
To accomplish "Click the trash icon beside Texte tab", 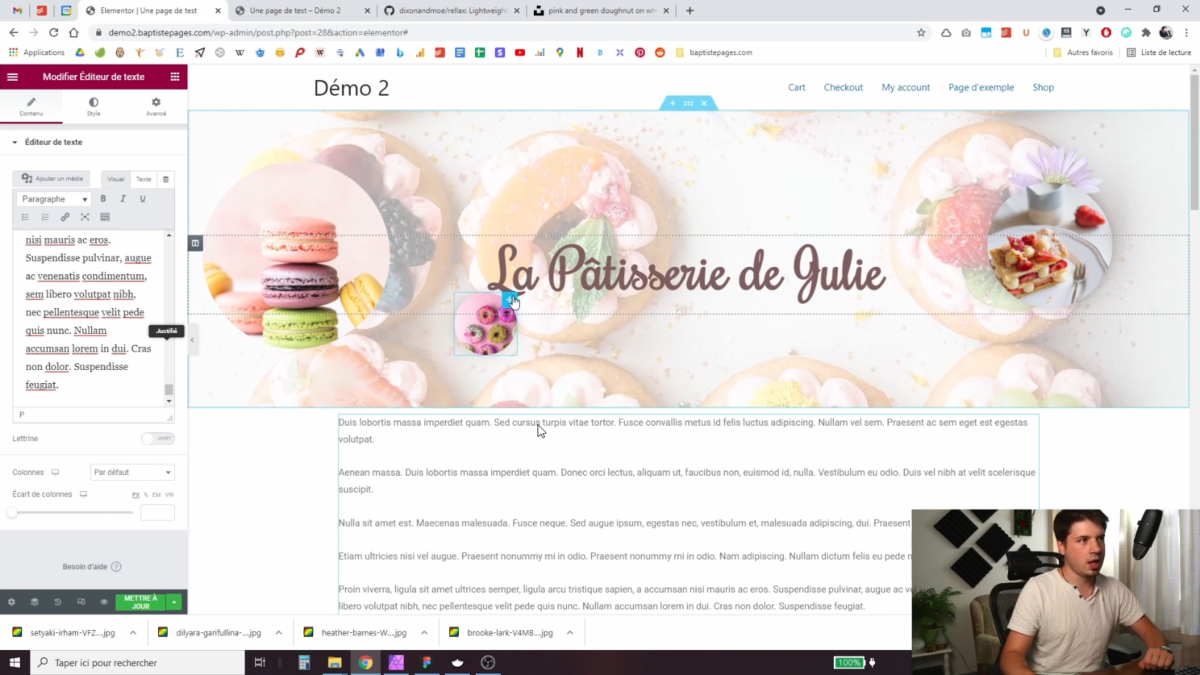I will click(166, 179).
